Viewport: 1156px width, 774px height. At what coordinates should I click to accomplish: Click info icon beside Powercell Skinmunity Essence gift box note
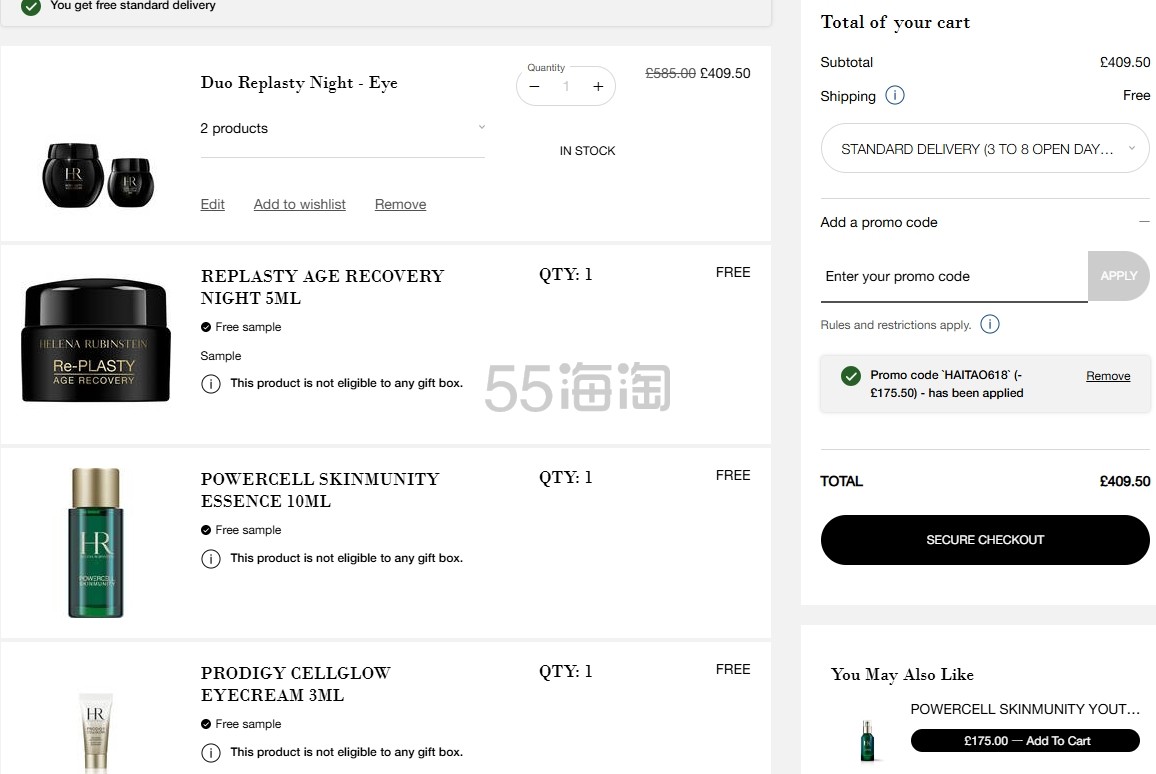point(211,559)
